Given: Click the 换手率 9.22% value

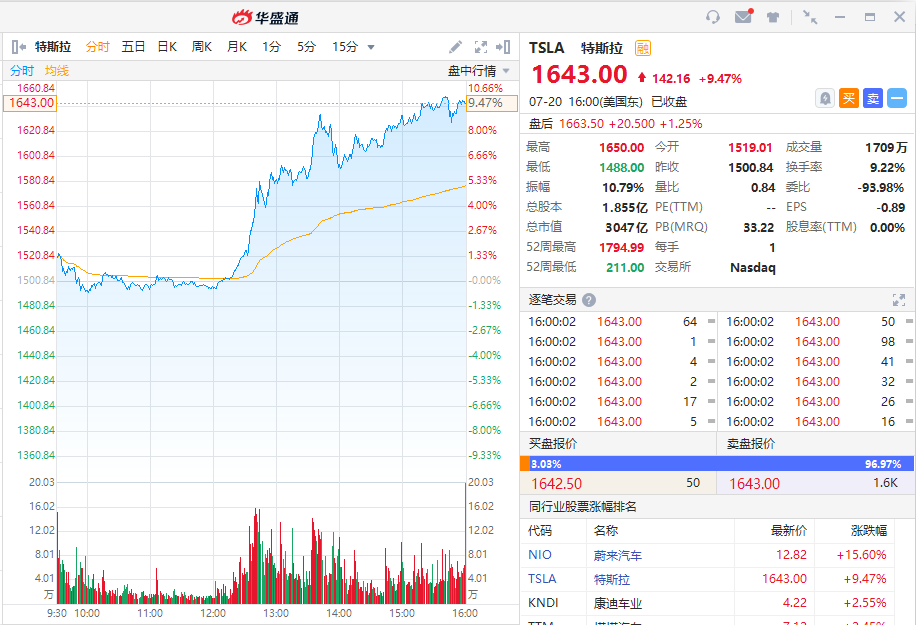Looking at the screenshot, I should 887,168.
